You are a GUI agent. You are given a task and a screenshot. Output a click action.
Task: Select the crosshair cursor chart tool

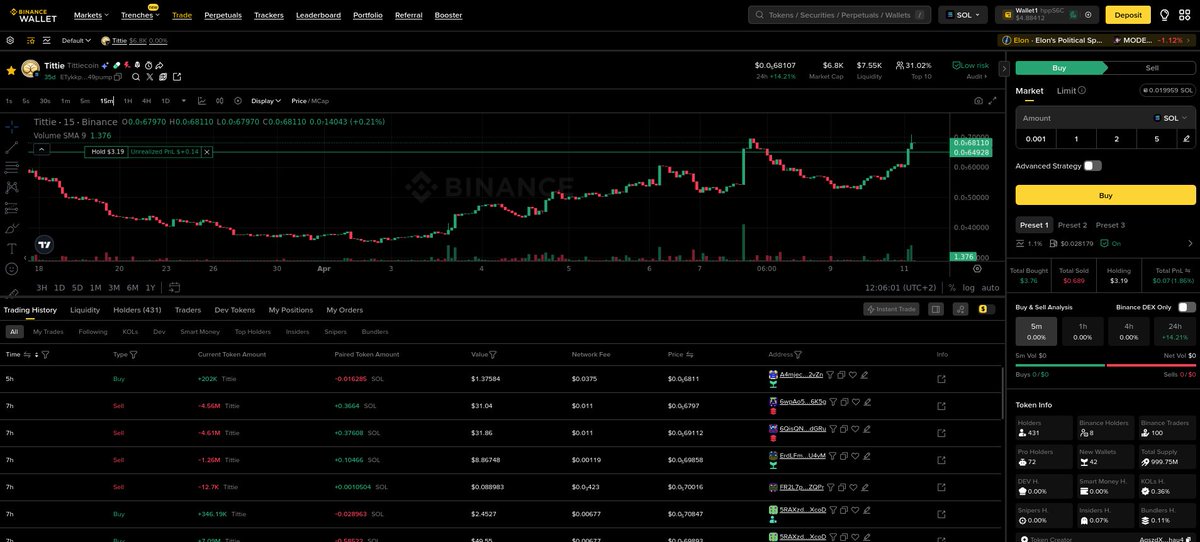[x=11, y=127]
